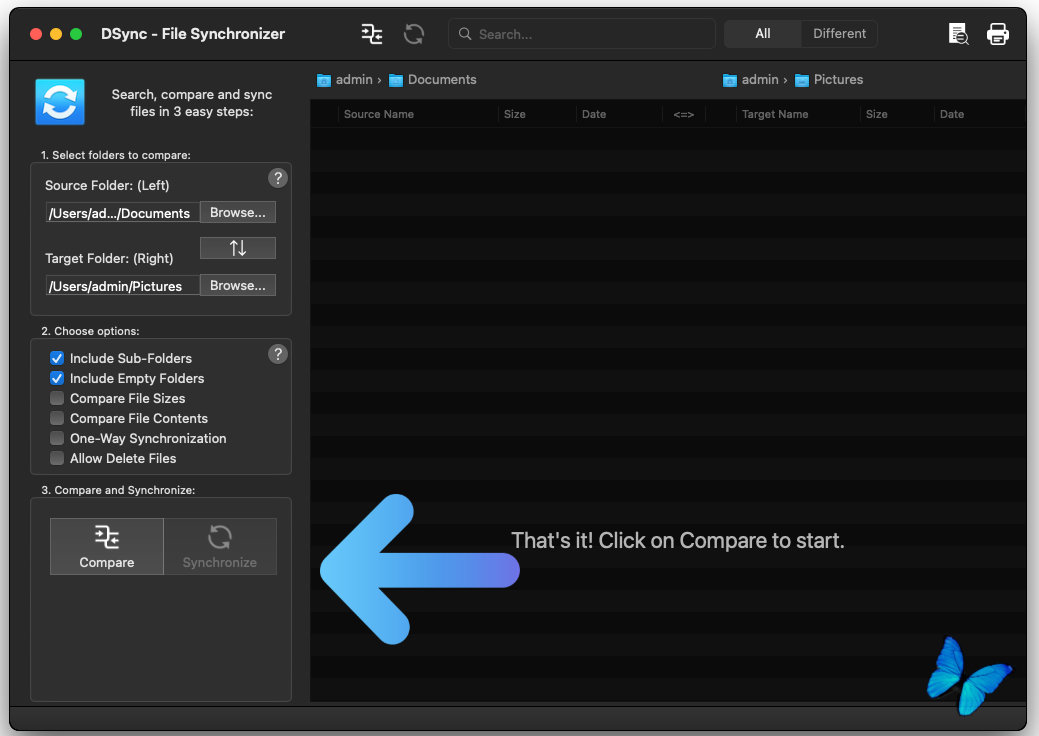Open help for folder selection
The image size is (1039, 736).
click(278, 178)
